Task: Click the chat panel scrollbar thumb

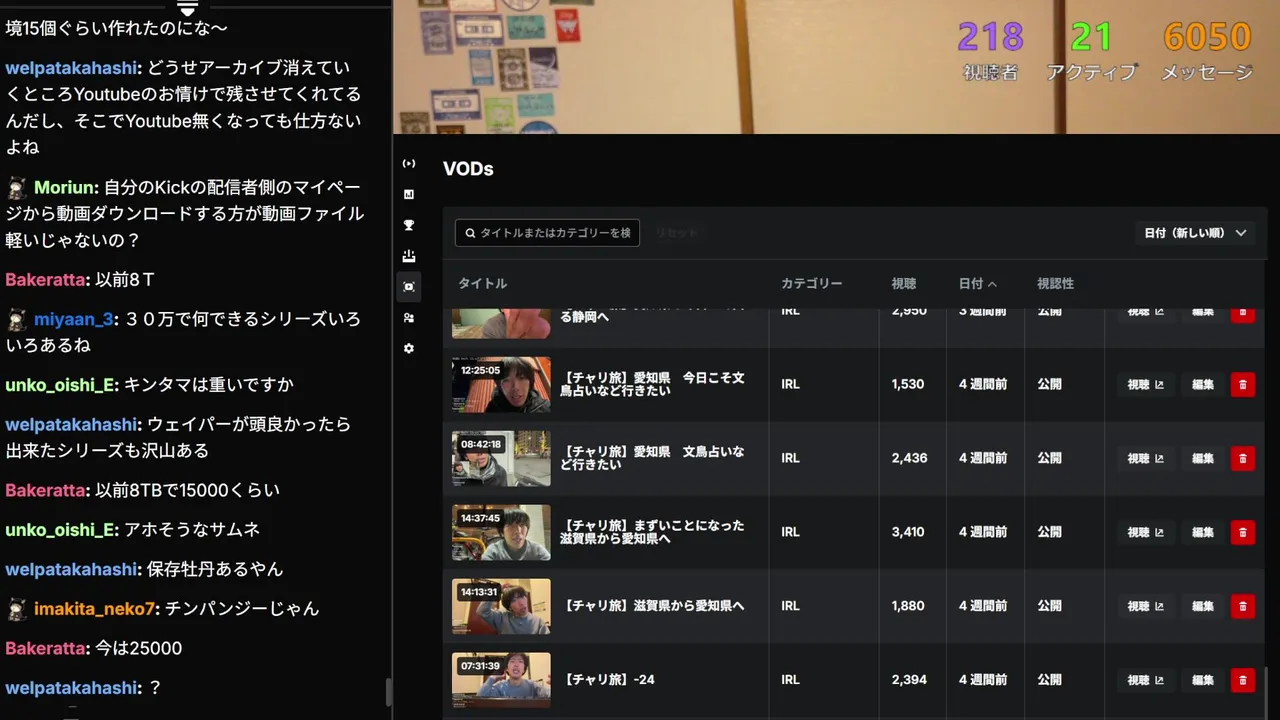Action: click(x=389, y=692)
